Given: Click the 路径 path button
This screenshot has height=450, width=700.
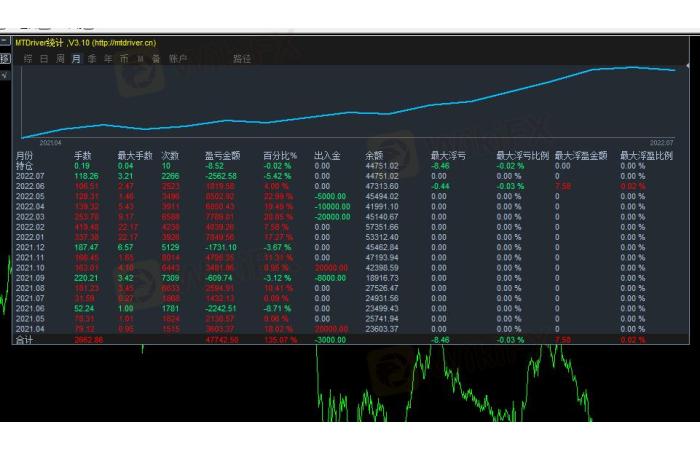Looking at the screenshot, I should (x=242, y=59).
